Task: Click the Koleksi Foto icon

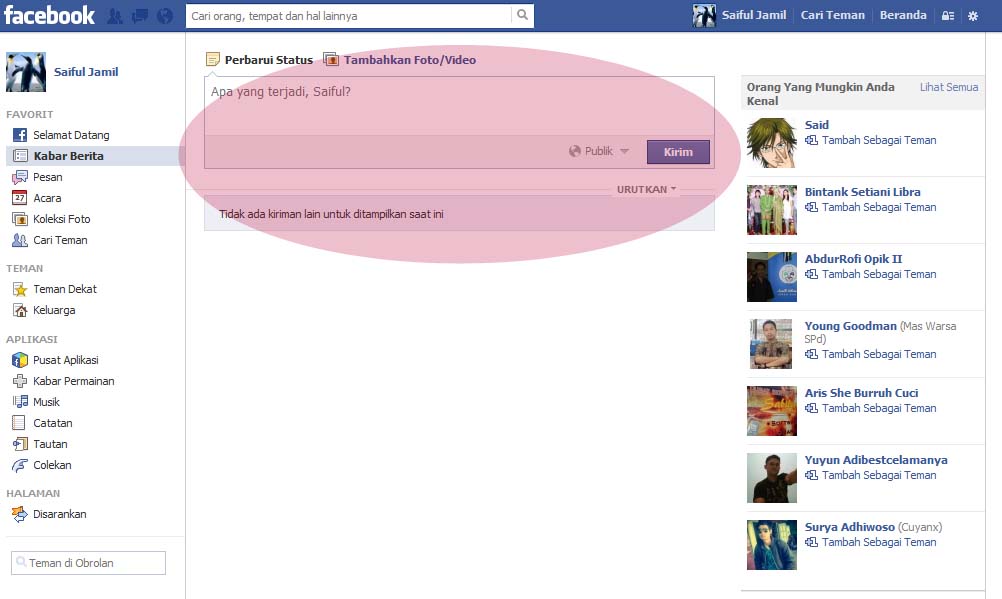Action: (20, 219)
